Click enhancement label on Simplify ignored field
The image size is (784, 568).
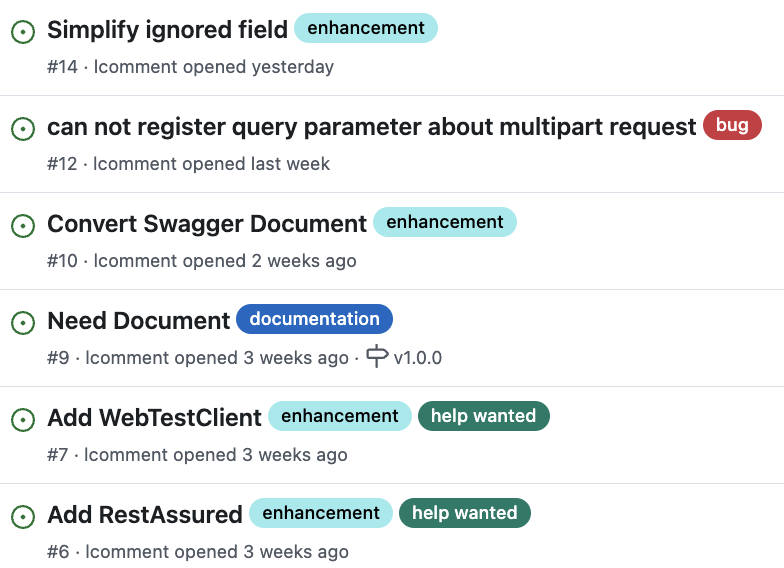[366, 28]
